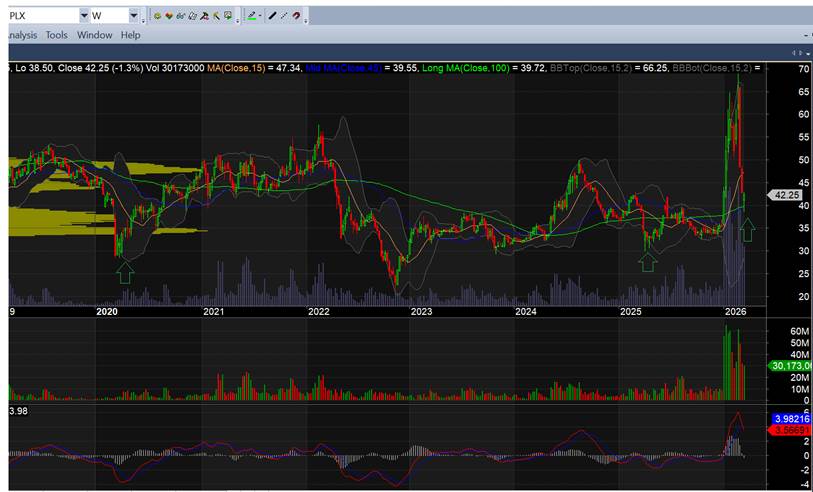Click the heart-shaped favorites icon
This screenshot has width=813, height=492.
click(x=168, y=16)
